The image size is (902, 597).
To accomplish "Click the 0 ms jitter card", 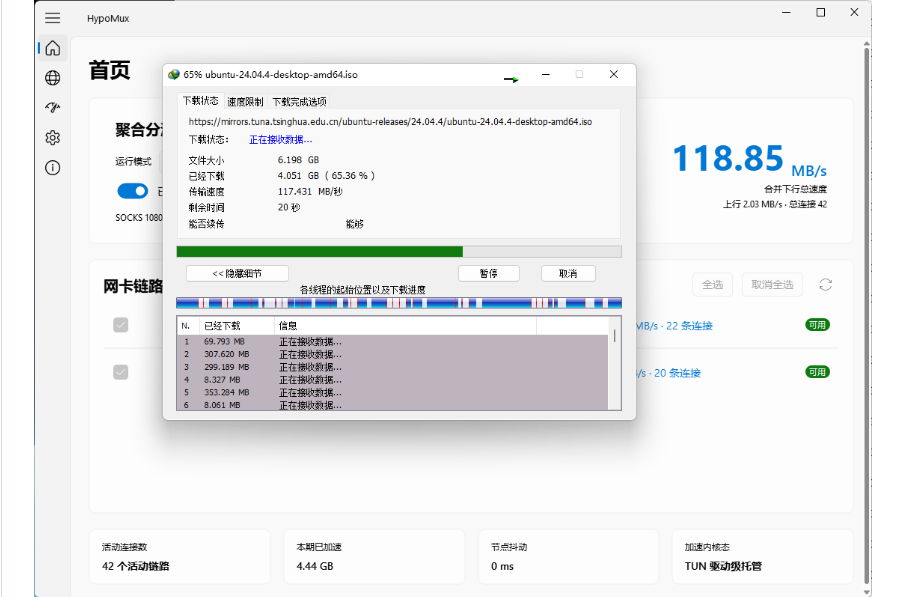I will 568,557.
